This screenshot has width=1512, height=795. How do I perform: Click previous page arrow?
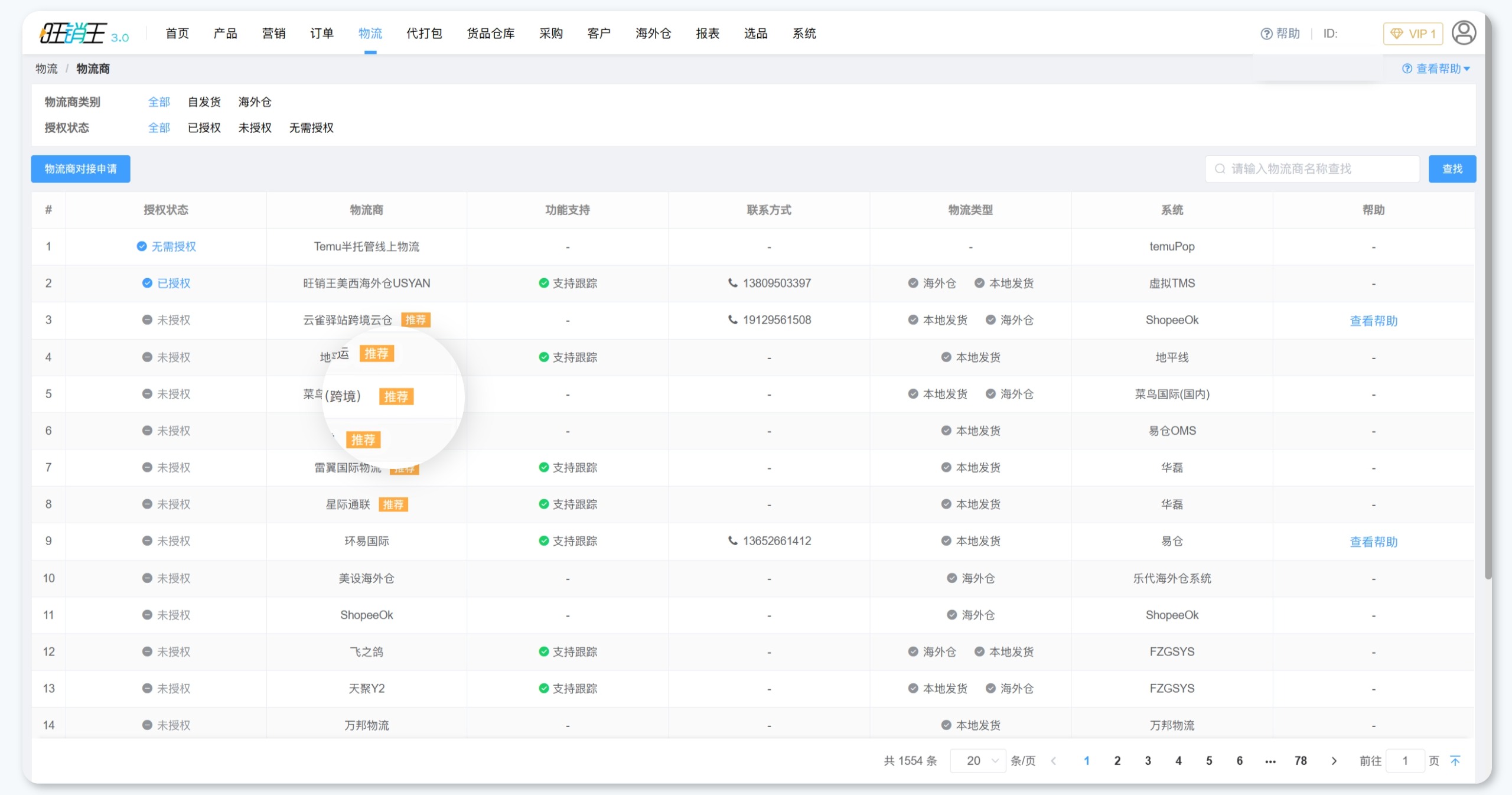(x=1054, y=761)
